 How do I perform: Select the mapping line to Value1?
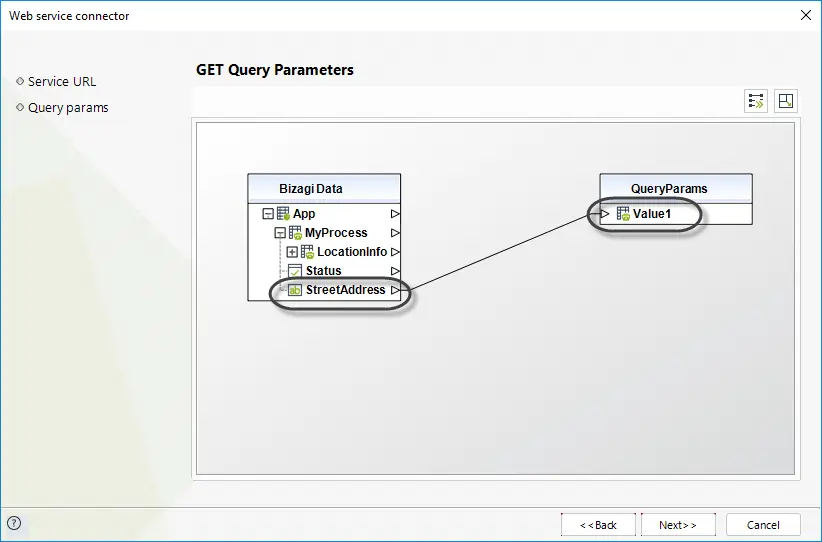pyautogui.click(x=501, y=252)
